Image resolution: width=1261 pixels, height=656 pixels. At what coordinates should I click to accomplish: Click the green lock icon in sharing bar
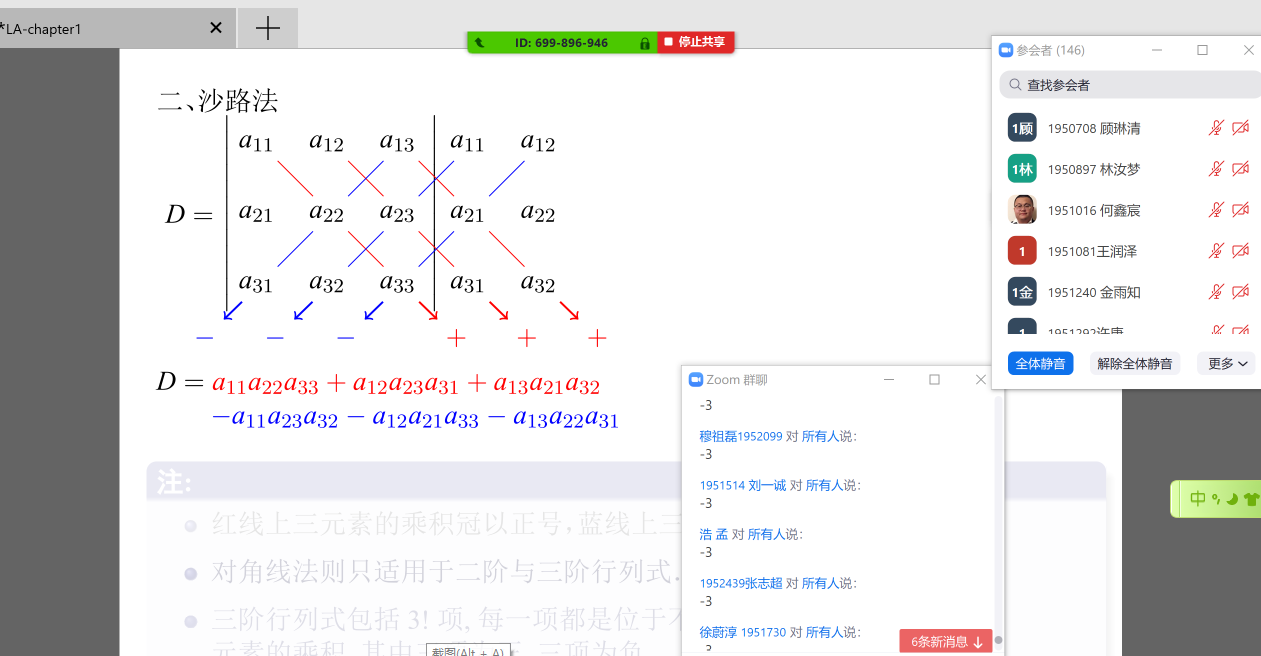[645, 43]
